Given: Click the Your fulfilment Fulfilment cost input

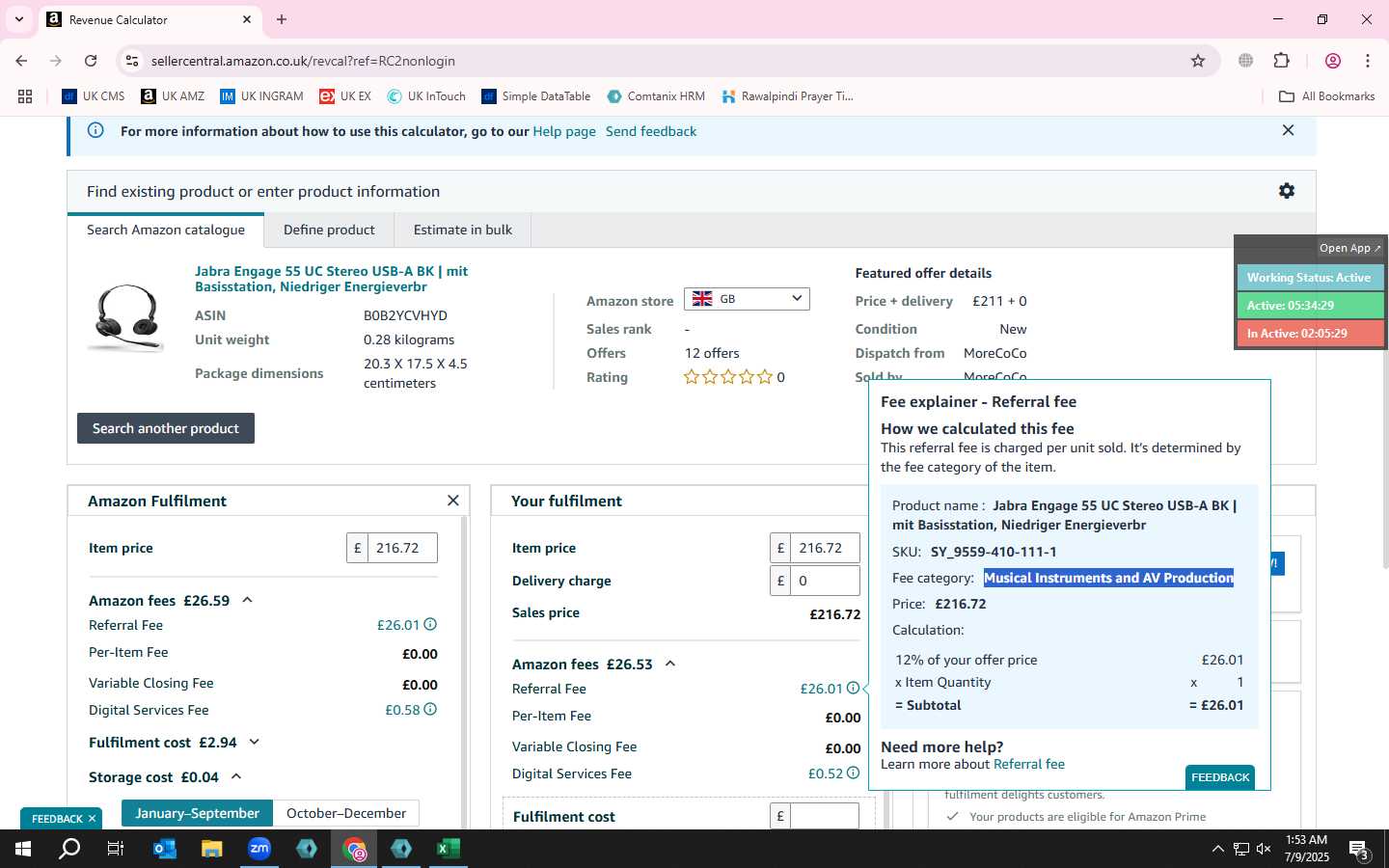Looking at the screenshot, I should [x=825, y=816].
